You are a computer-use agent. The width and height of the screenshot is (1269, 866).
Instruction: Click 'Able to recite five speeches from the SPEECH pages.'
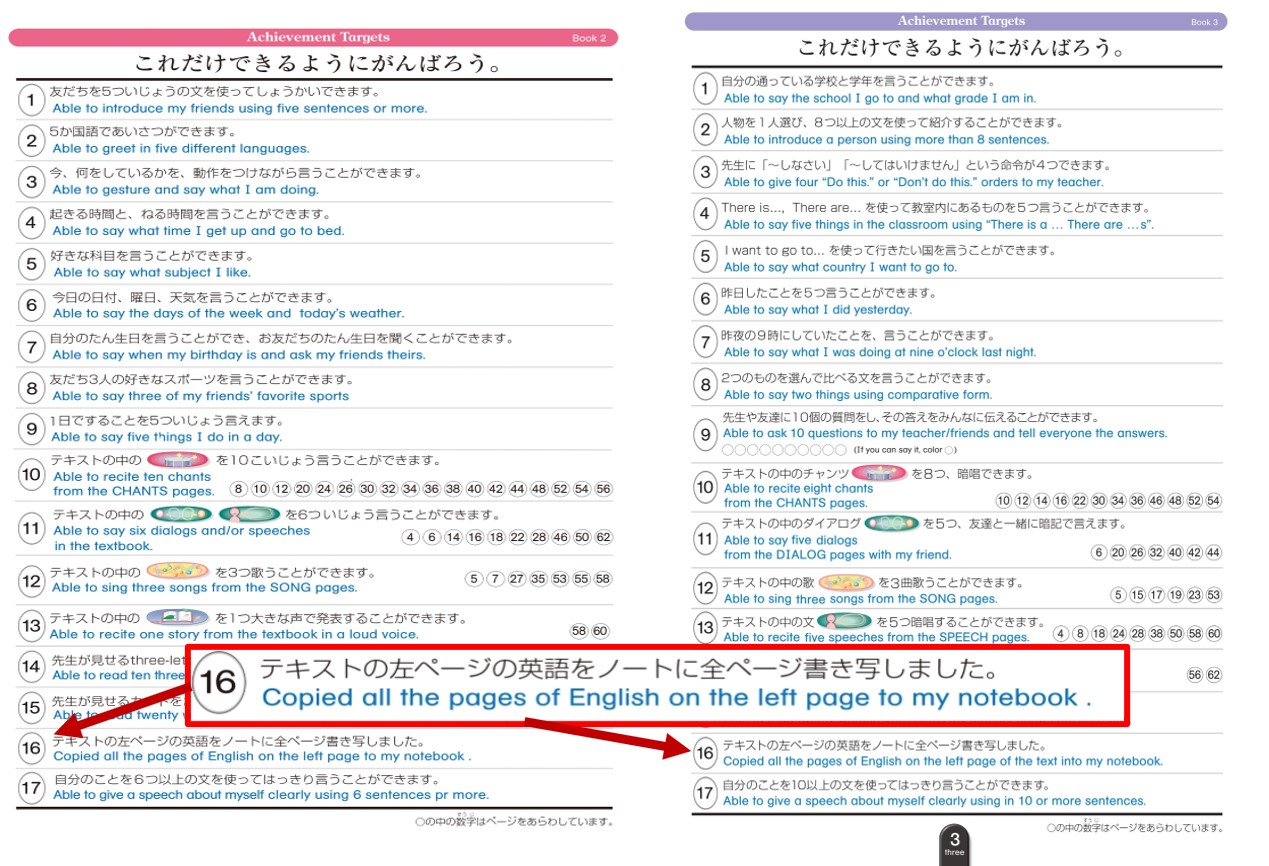pos(876,637)
